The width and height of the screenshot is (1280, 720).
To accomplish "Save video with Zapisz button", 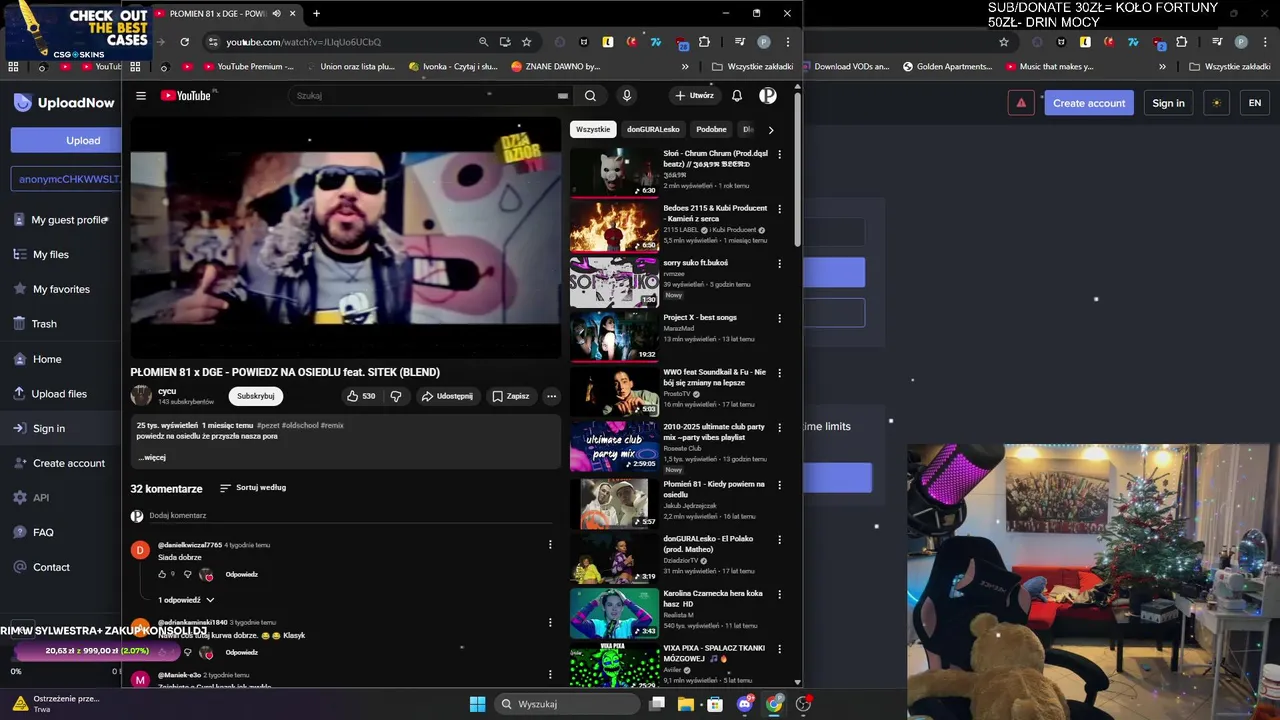I will pyautogui.click(x=510, y=396).
